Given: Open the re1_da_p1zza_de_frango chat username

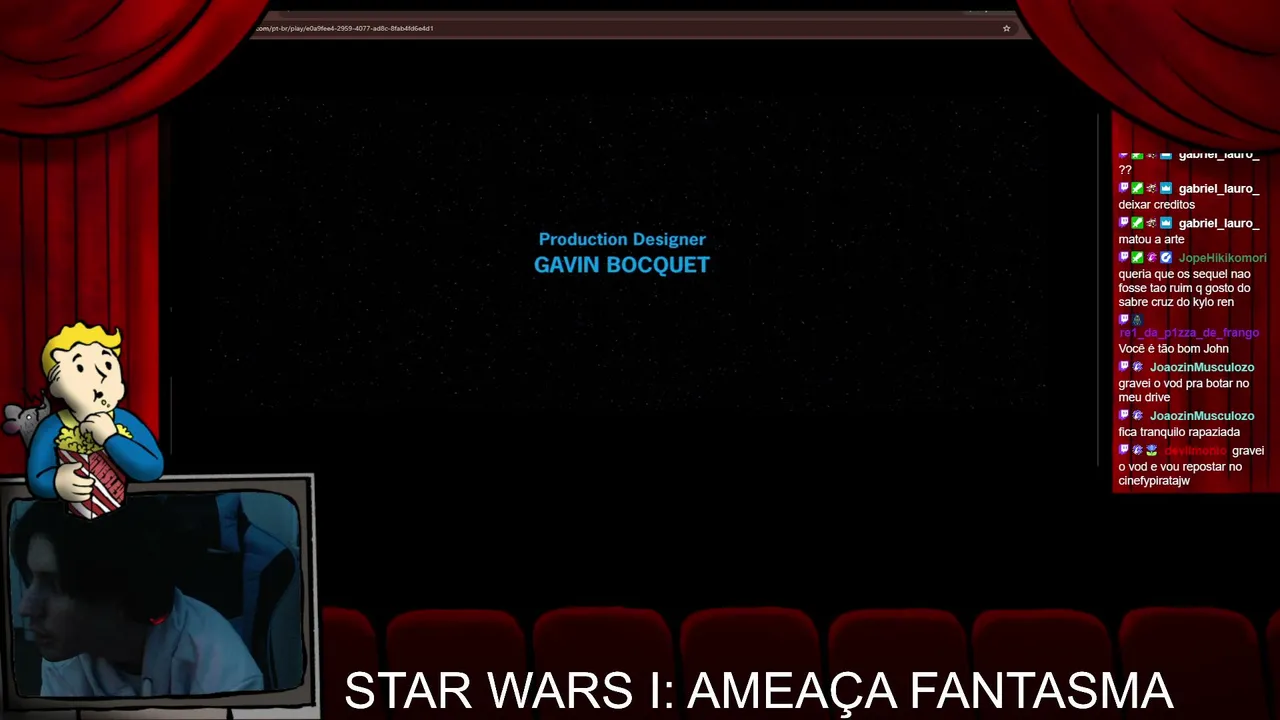Looking at the screenshot, I should [1189, 333].
